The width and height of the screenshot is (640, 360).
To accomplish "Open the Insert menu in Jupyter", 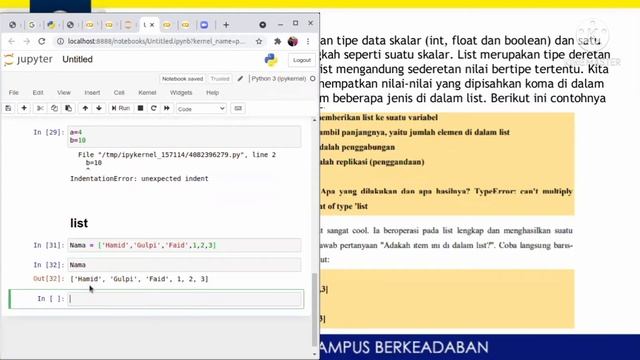I will [x=92, y=93].
